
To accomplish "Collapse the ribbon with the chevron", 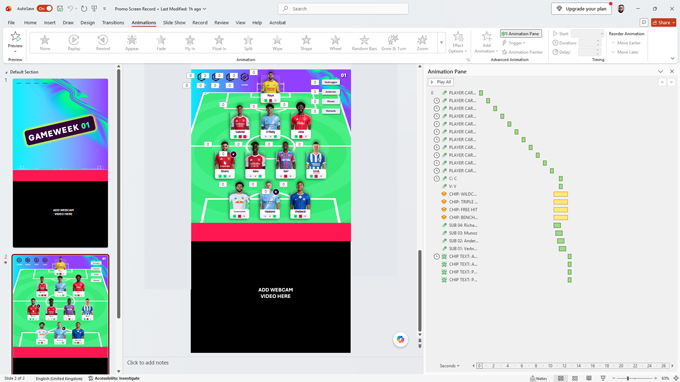I will pos(672,59).
